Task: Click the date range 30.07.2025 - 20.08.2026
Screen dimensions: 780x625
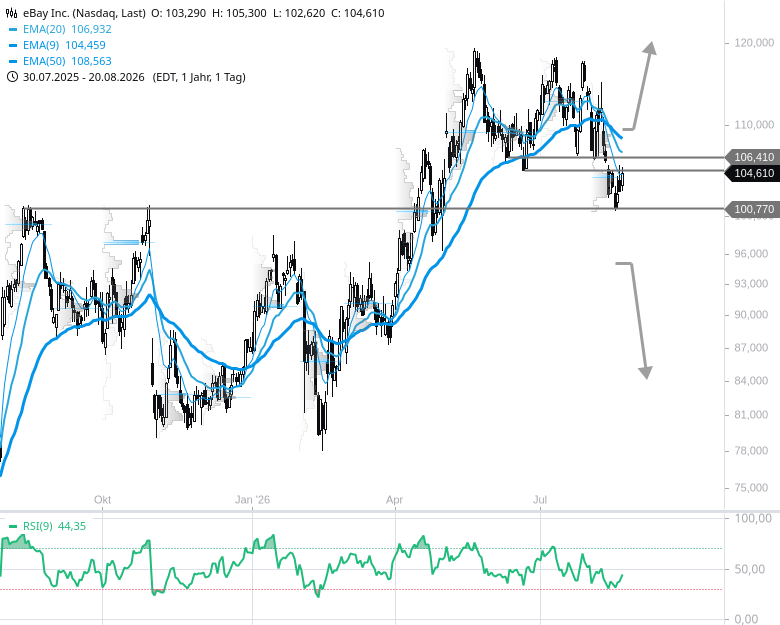Action: coord(84,77)
